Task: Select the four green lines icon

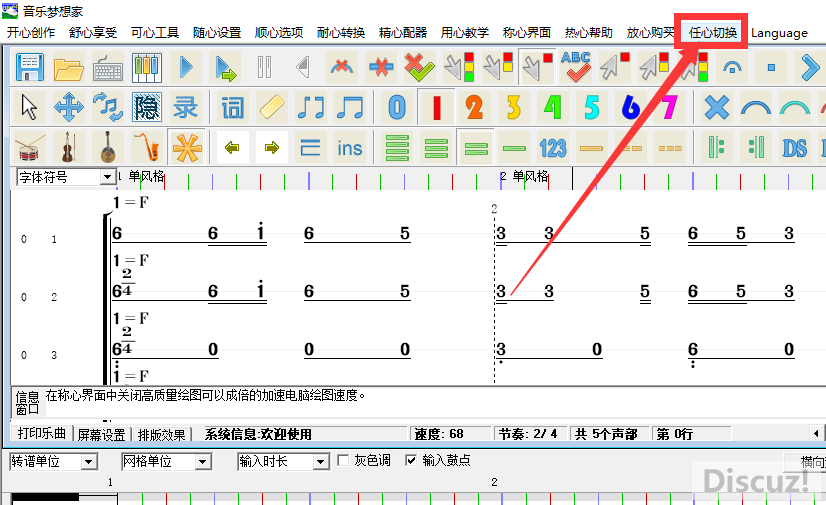Action: 397,148
